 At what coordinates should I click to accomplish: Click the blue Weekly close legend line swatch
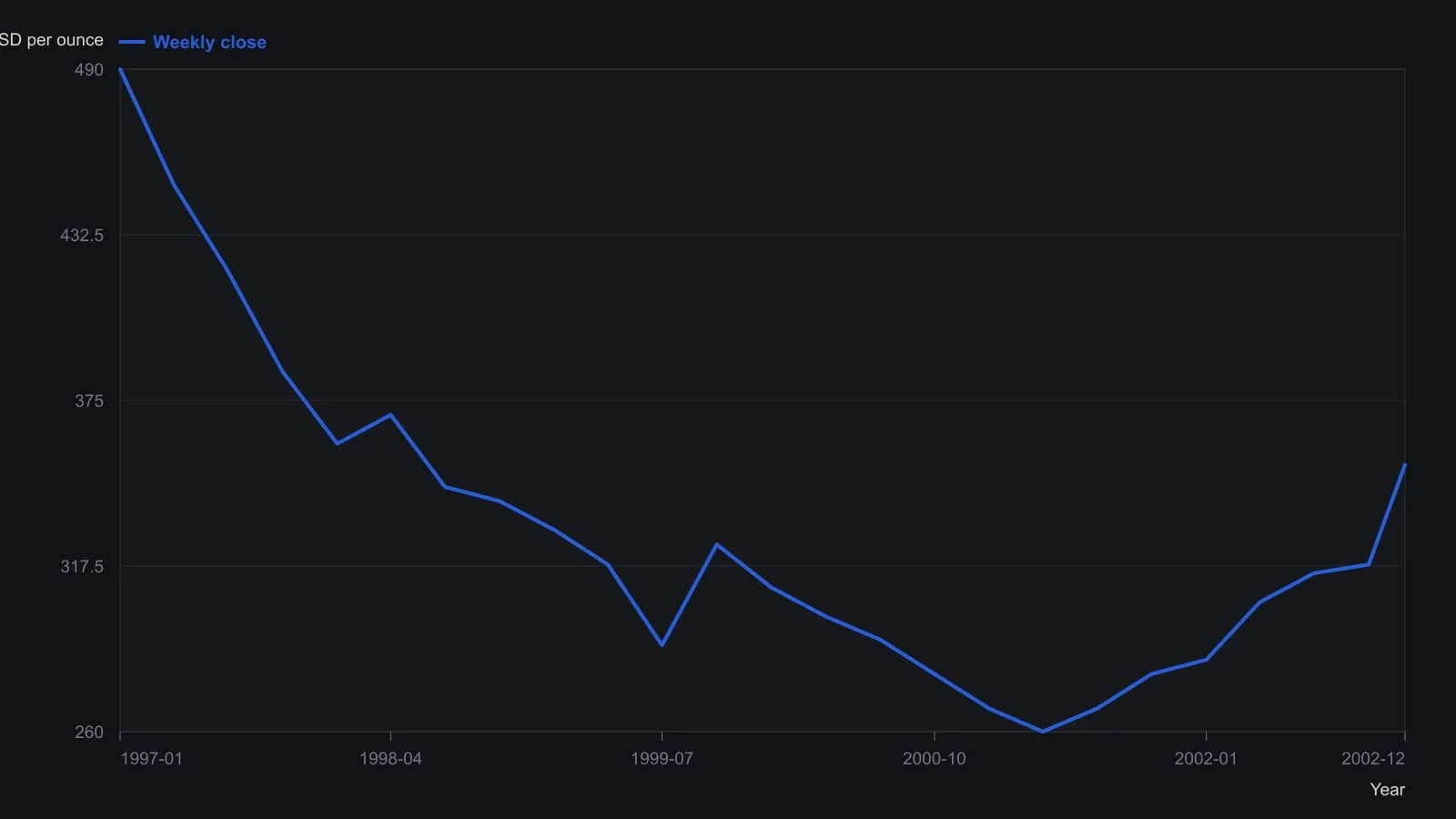pos(132,42)
